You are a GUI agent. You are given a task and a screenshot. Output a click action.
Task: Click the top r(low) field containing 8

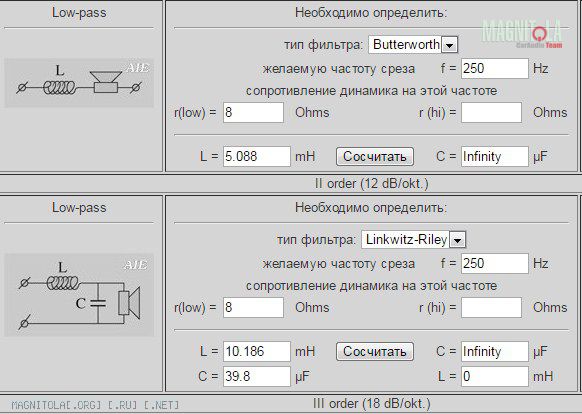coord(254,113)
